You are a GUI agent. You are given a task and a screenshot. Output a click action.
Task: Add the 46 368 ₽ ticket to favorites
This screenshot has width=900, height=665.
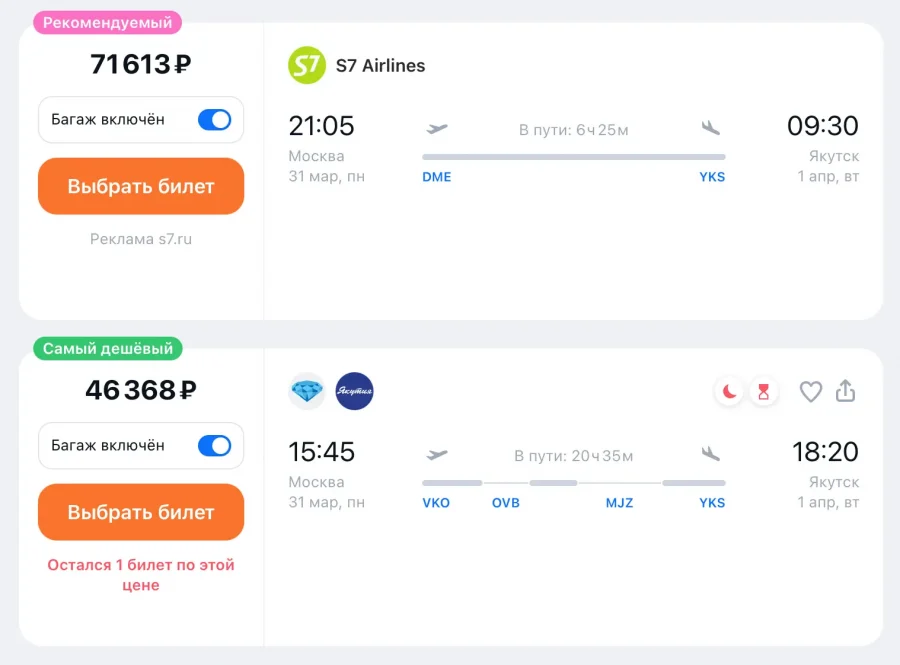tap(810, 392)
